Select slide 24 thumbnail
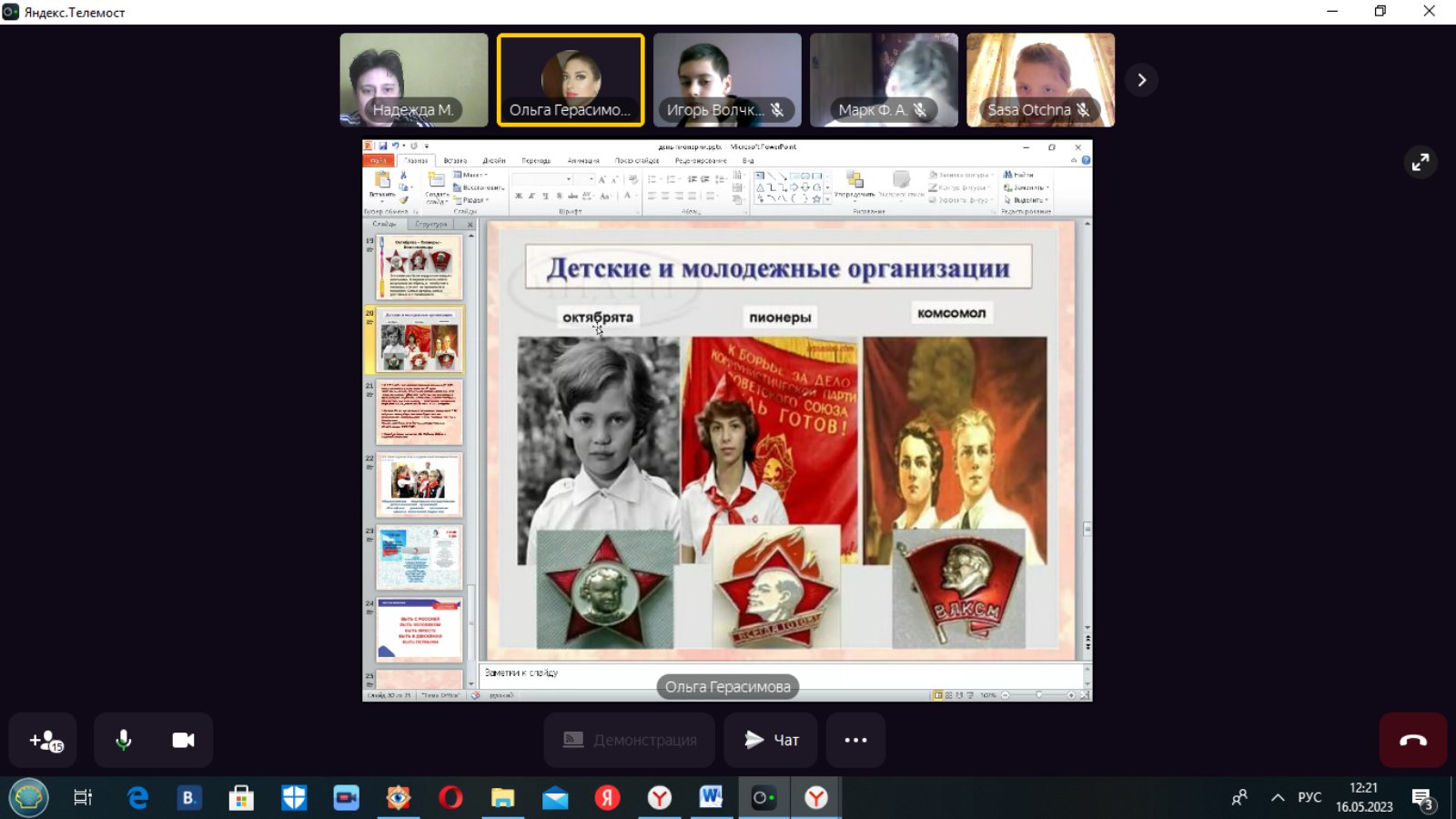Image resolution: width=1456 pixels, height=819 pixels. coord(420,630)
